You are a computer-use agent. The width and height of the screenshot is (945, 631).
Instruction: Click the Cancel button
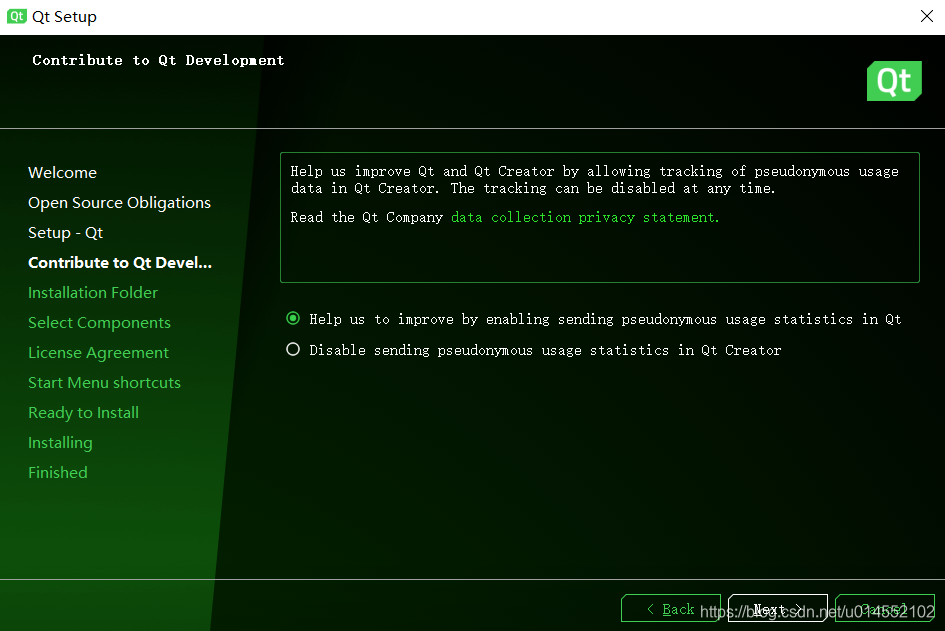coord(885,609)
